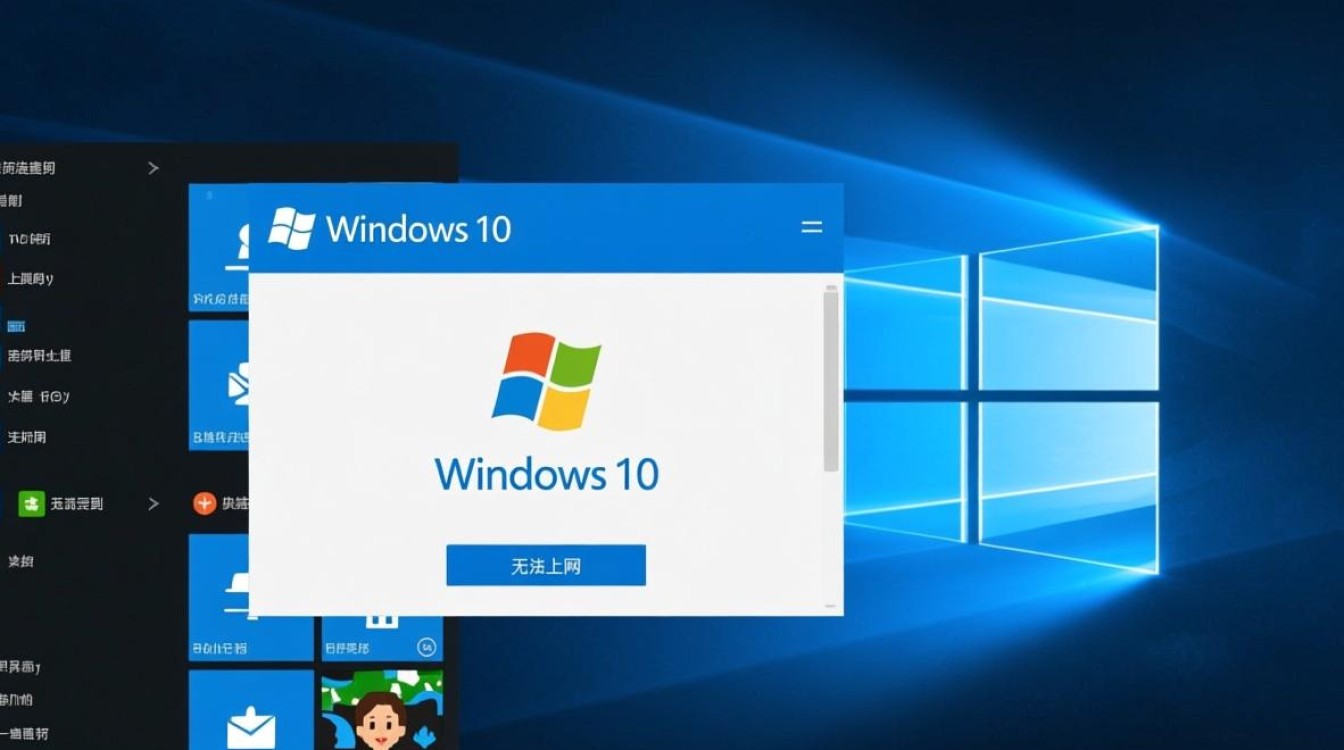Click the colorful Windows logo in dialog
The image size is (1344, 750).
pos(546,382)
